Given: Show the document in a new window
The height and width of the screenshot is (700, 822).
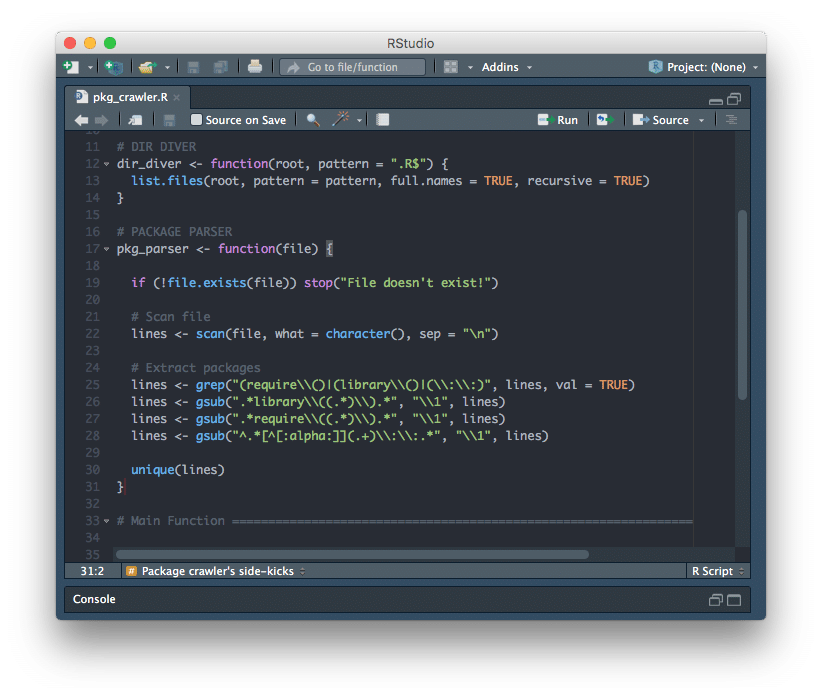Looking at the screenshot, I should point(135,120).
